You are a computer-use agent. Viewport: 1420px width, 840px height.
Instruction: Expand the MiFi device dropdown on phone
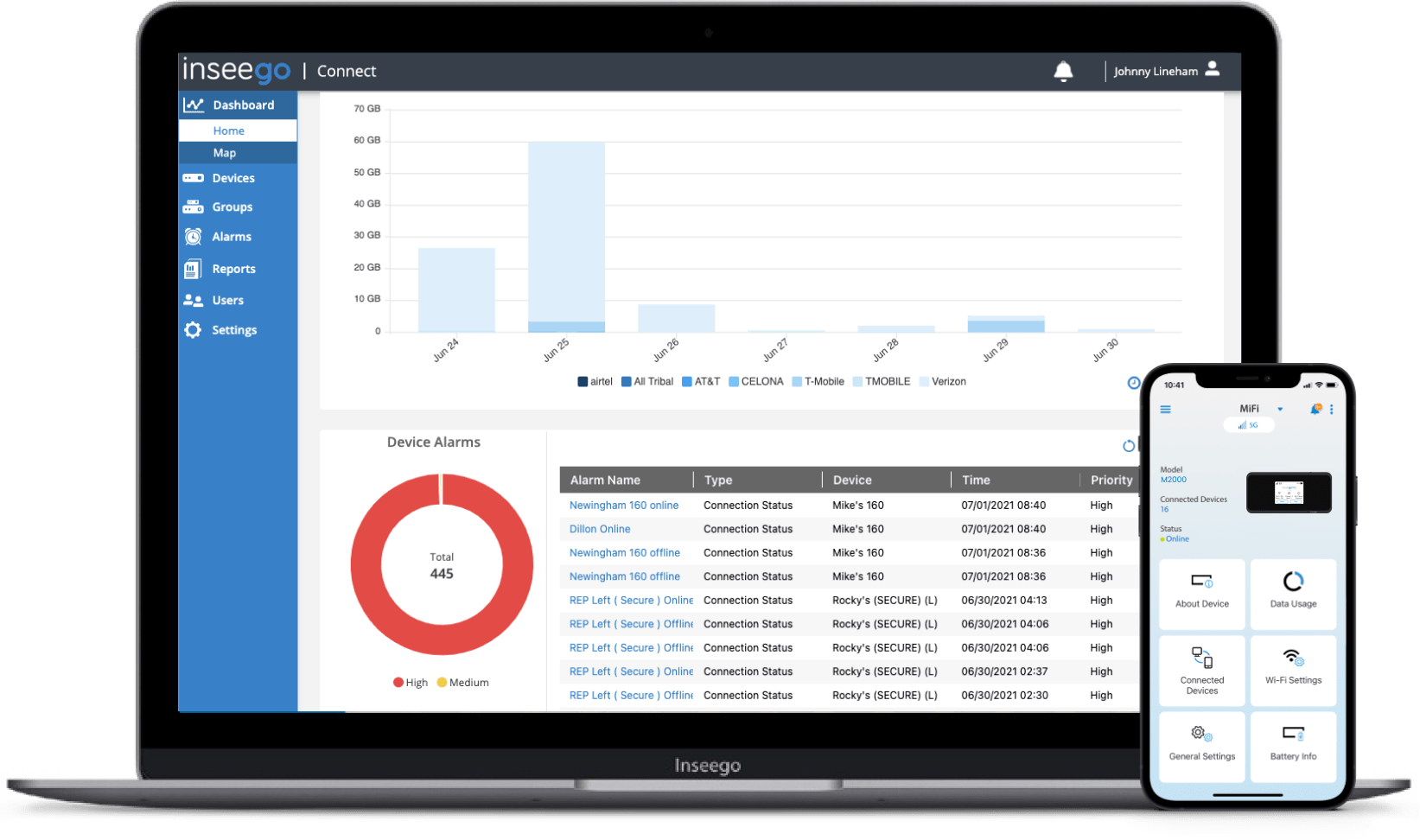coord(1280,410)
